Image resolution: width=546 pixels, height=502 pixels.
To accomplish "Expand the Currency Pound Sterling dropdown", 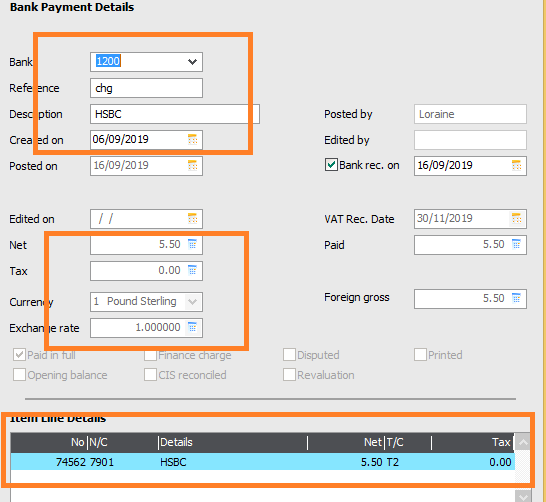I will pyautogui.click(x=192, y=301).
